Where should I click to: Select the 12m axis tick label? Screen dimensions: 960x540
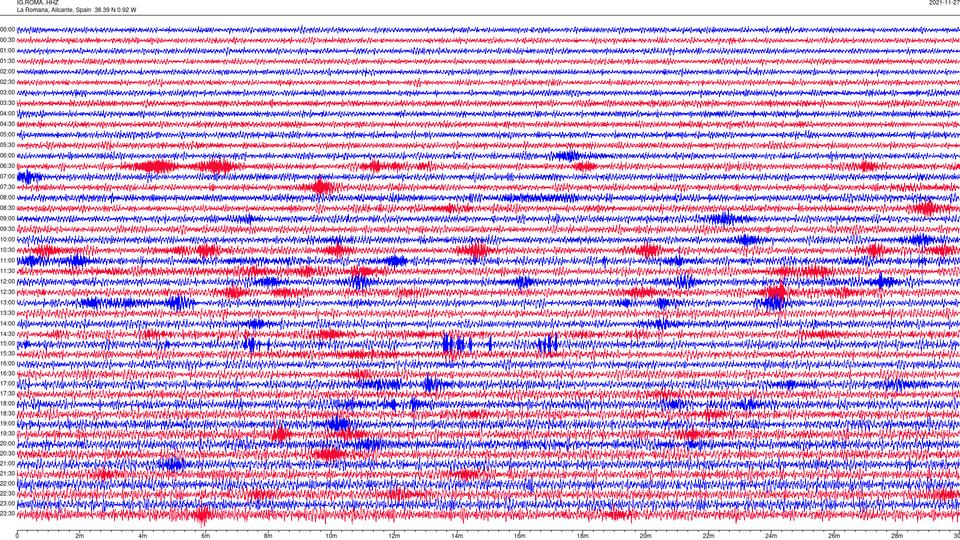tap(394, 536)
